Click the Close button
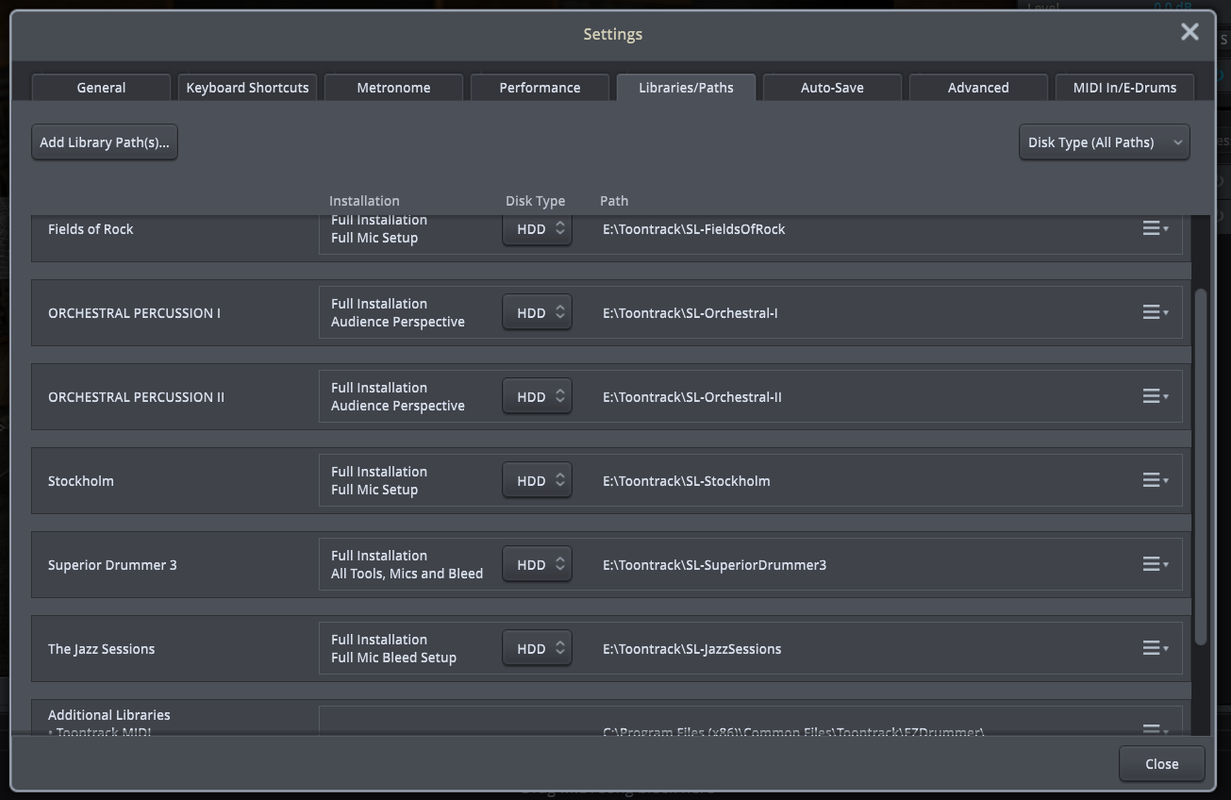Viewport: 1231px width, 800px height. point(1162,763)
